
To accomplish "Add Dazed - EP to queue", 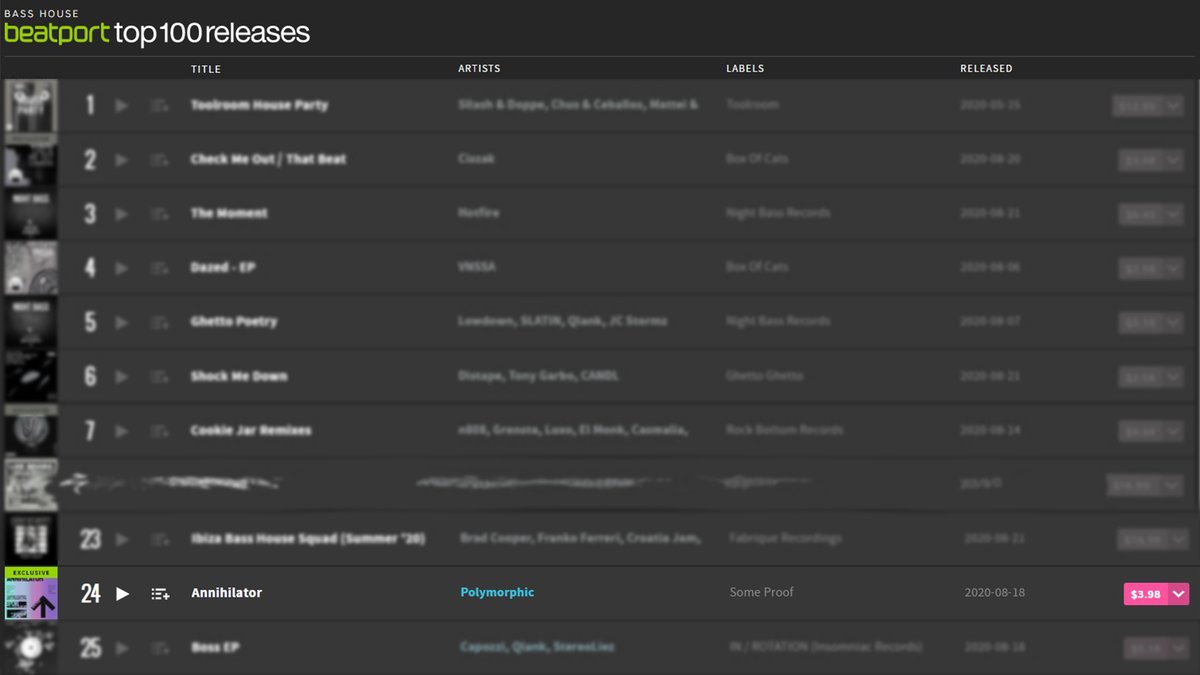I will click(x=159, y=268).
